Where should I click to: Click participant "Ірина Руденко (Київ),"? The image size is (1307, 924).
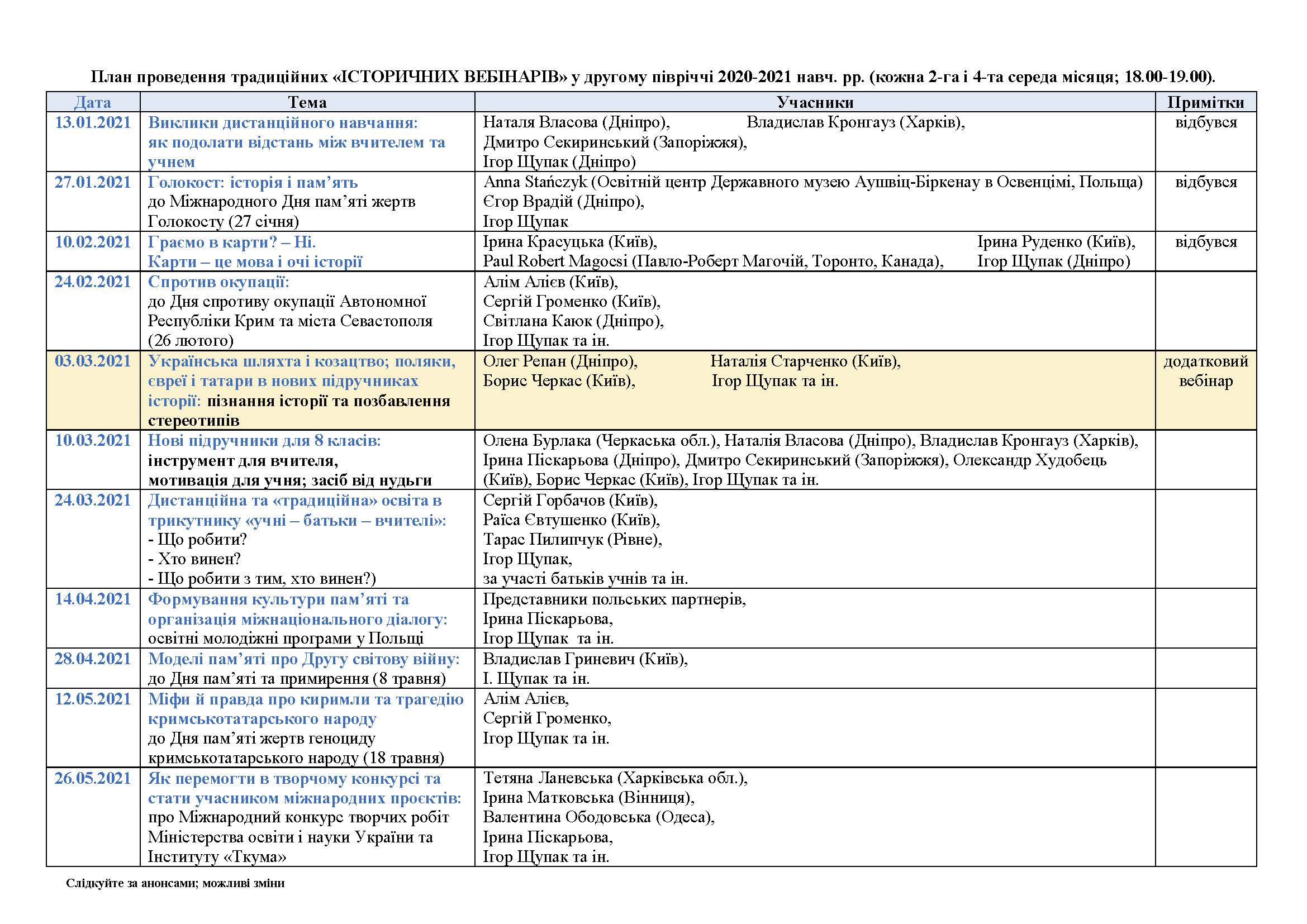(x=1057, y=242)
